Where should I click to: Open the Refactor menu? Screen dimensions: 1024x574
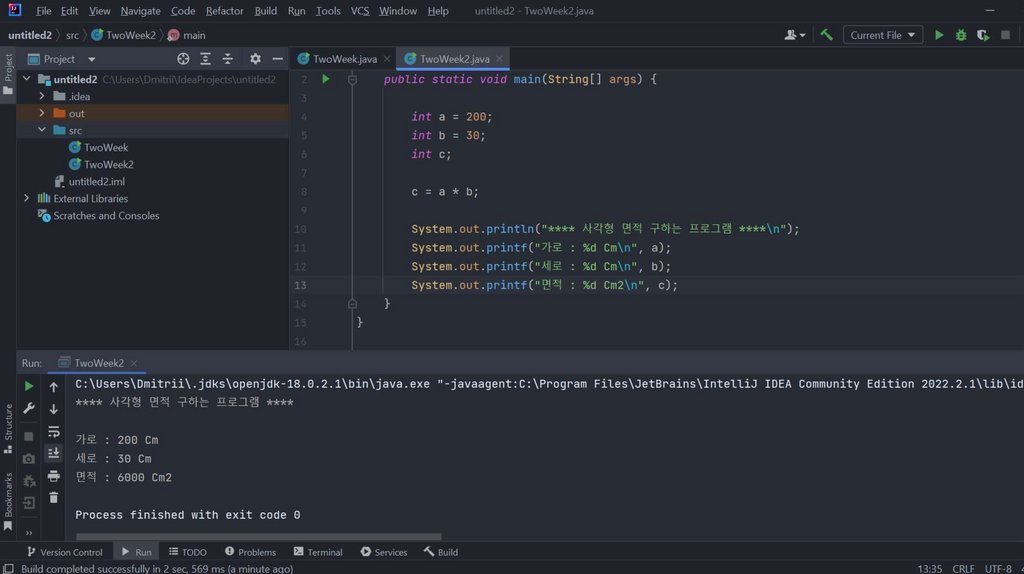coord(224,11)
